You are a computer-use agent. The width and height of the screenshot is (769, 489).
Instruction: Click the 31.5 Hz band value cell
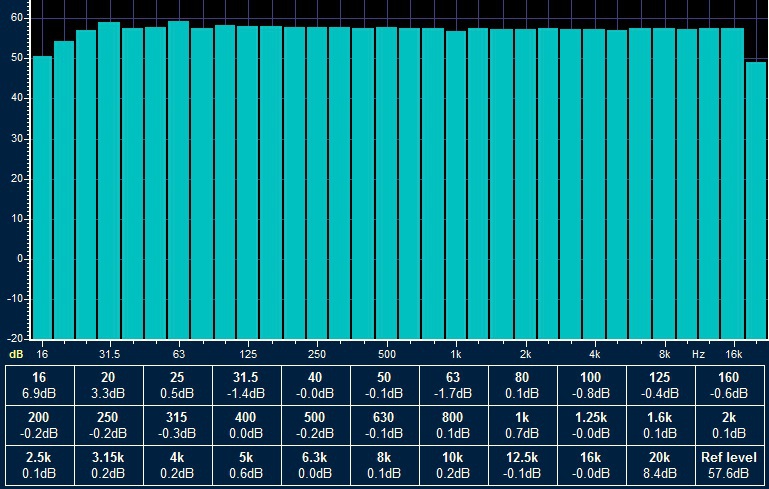[x=246, y=385]
